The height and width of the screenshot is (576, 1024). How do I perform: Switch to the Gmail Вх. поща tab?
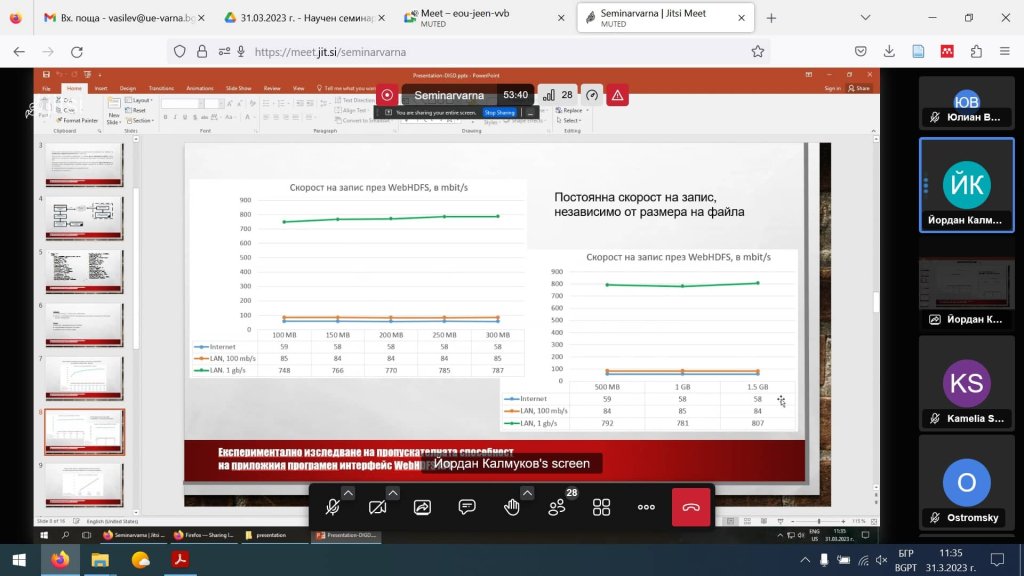(123, 18)
